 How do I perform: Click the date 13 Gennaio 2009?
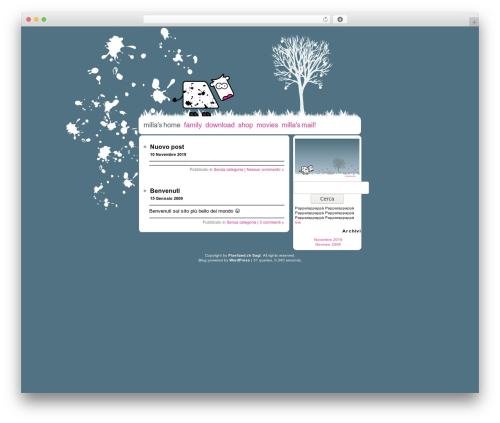[166, 199]
